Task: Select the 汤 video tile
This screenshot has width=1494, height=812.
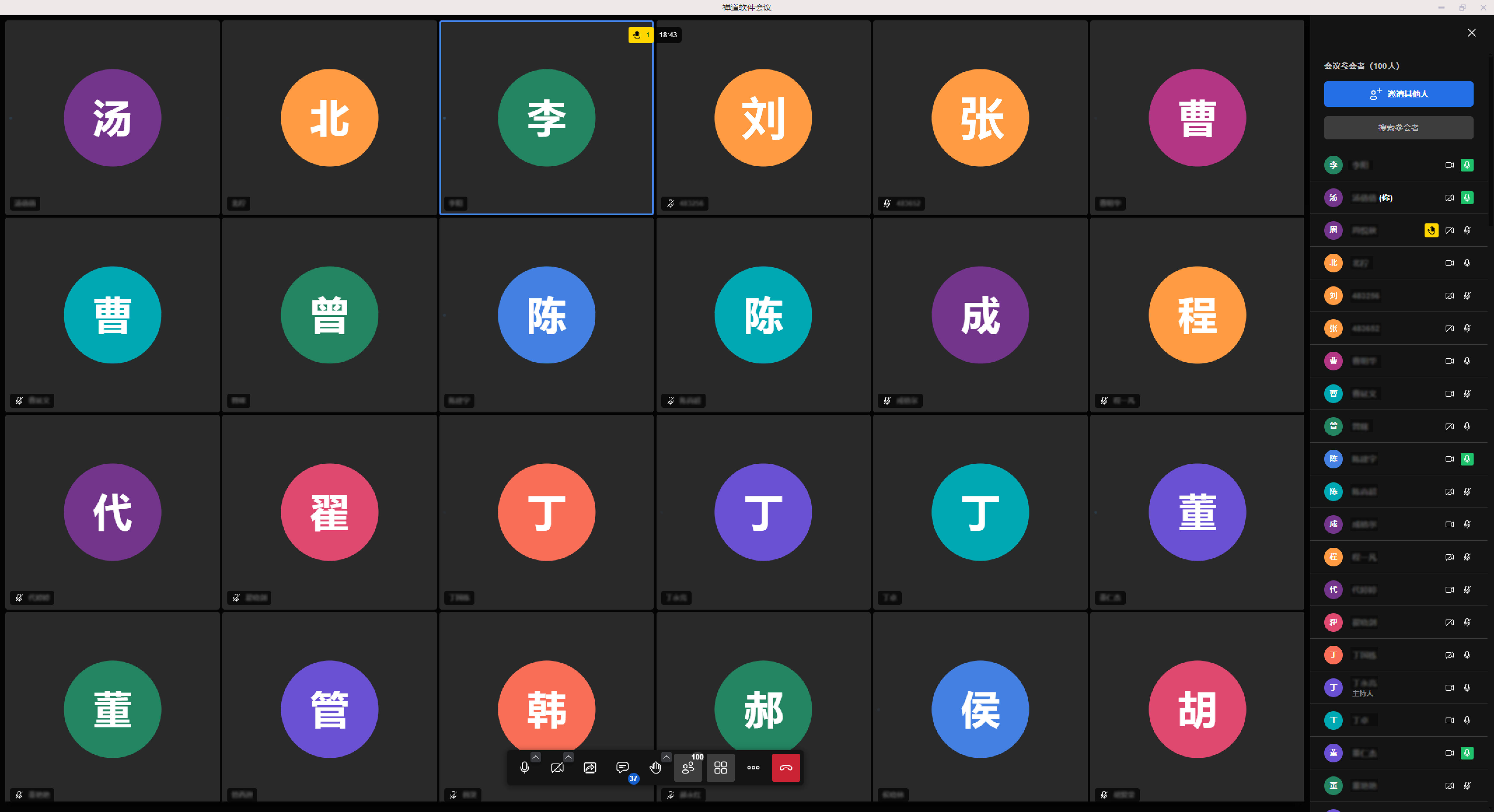Action: tap(113, 118)
